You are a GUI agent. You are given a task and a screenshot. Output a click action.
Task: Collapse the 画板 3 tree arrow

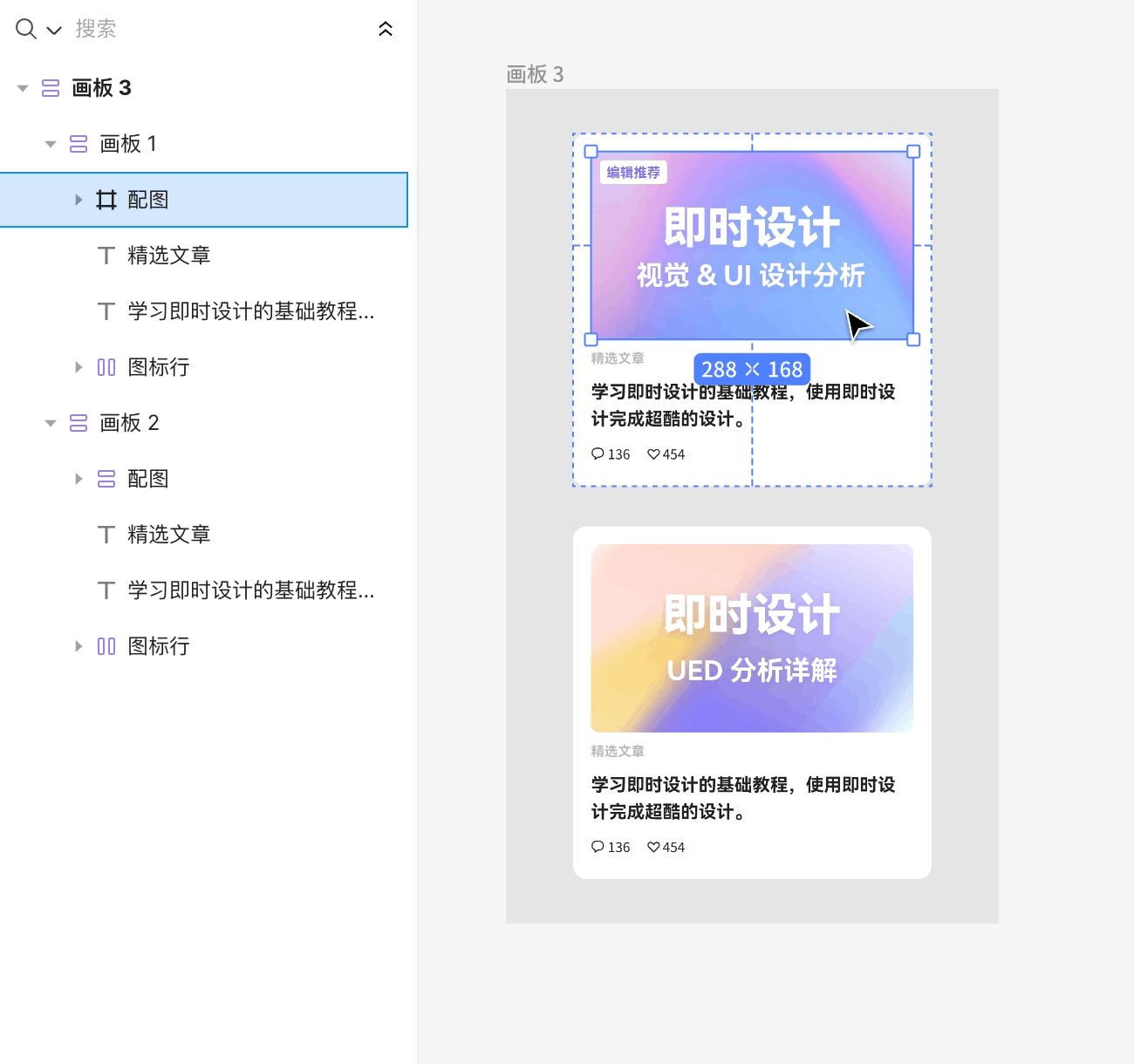pos(23,88)
